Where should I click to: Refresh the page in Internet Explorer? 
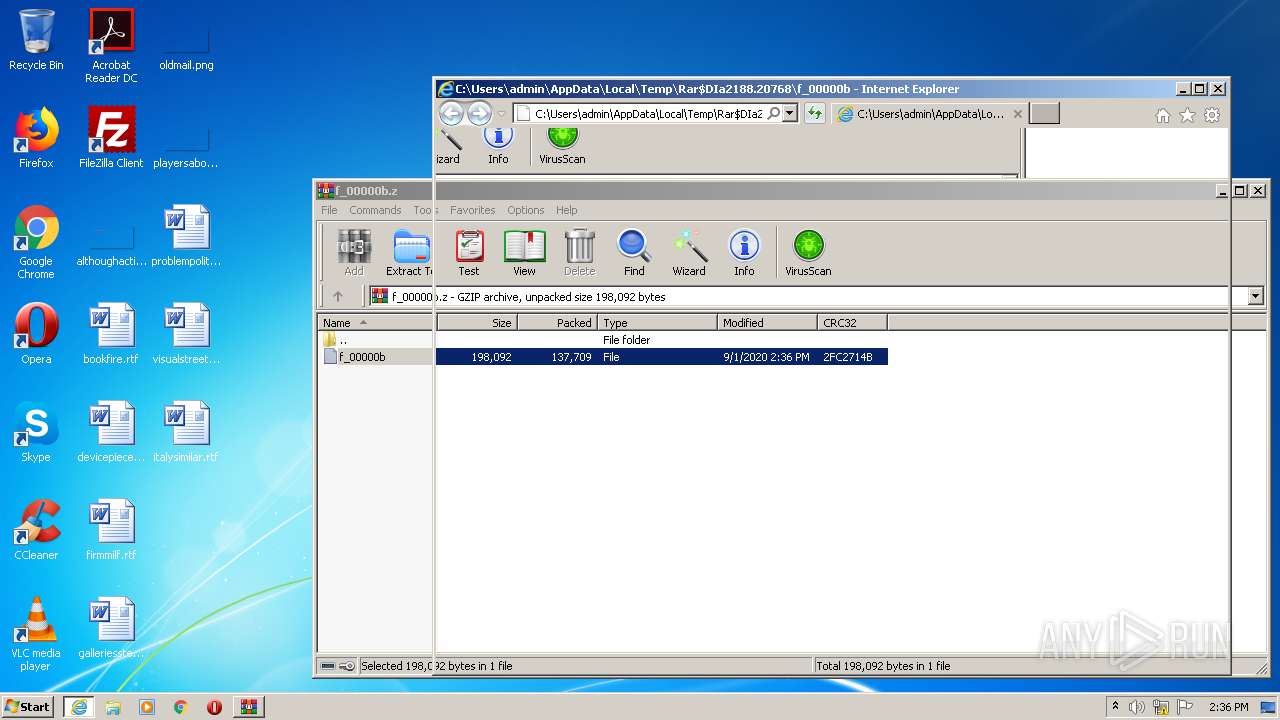[815, 113]
